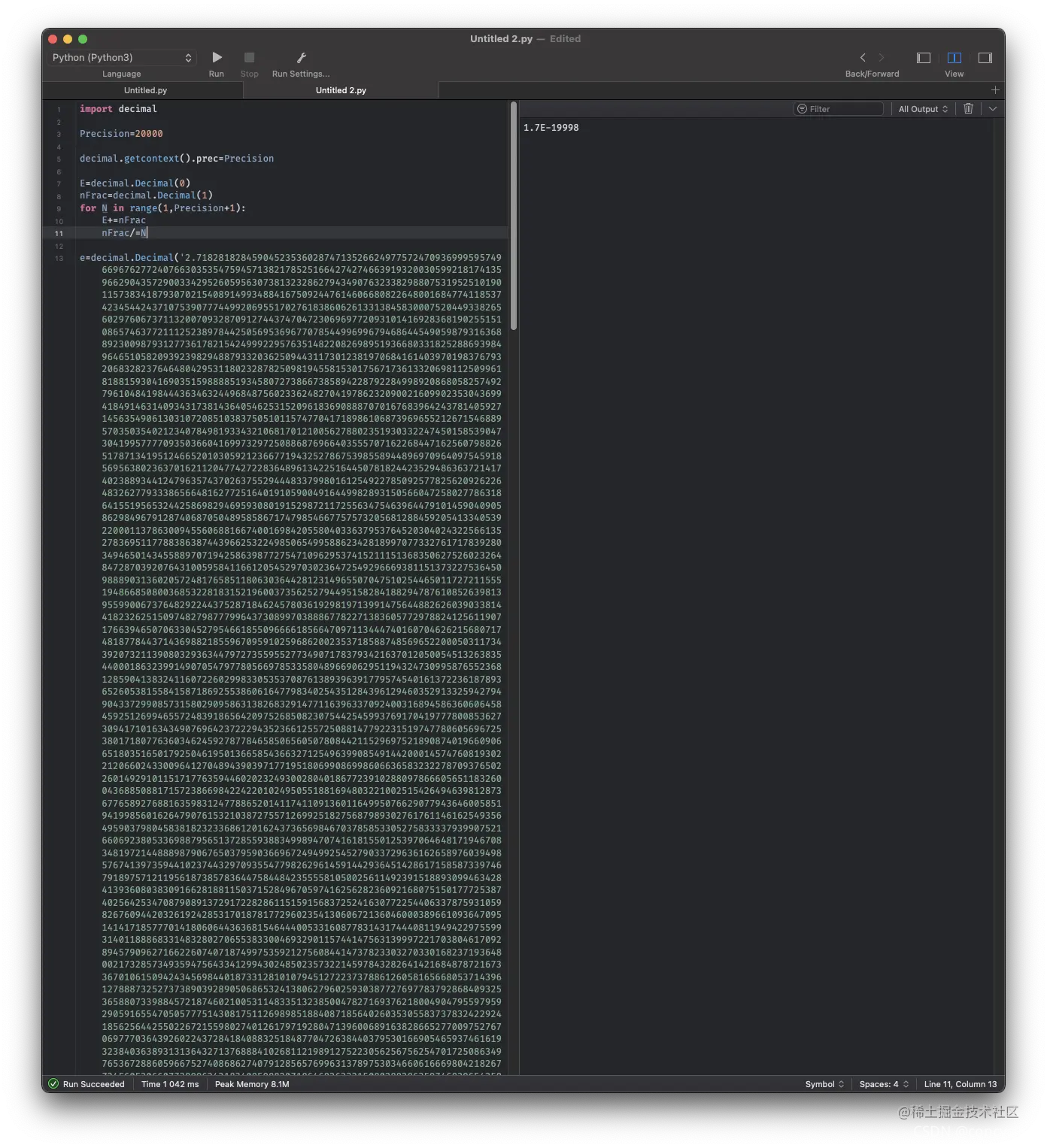Toggle the split console view
Image resolution: width=1047 pixels, height=1148 pixels.
[954, 58]
